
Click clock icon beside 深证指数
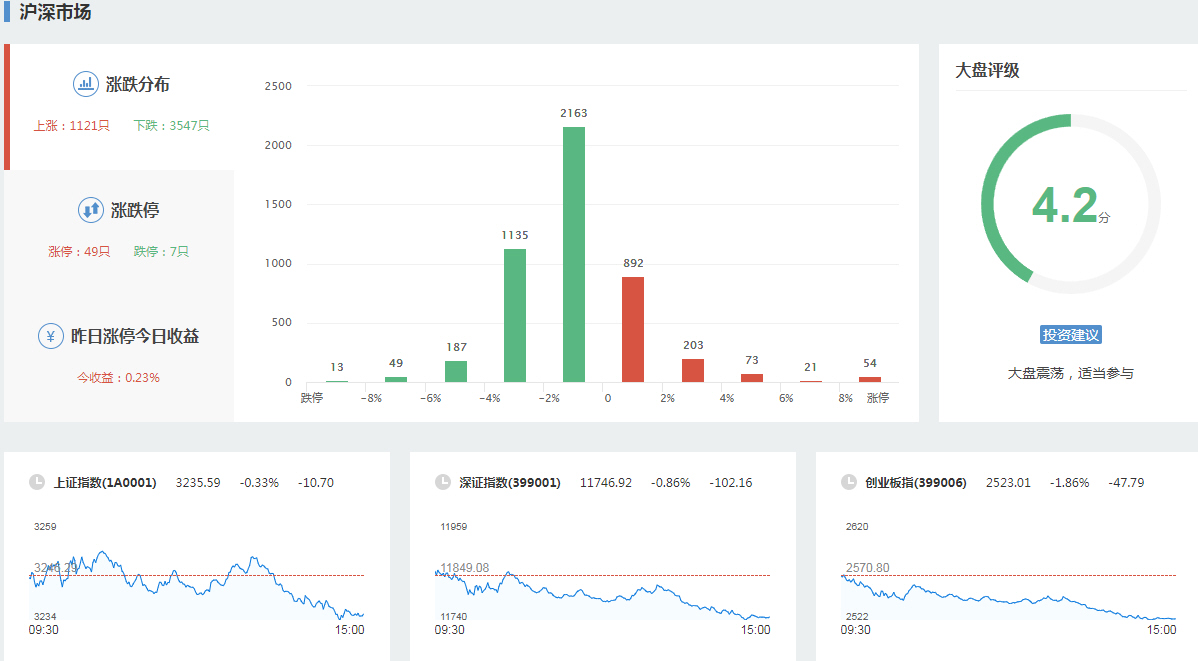pyautogui.click(x=443, y=482)
